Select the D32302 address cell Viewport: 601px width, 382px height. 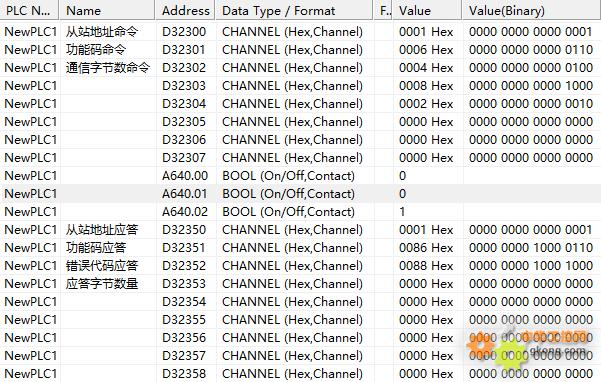pyautogui.click(x=184, y=68)
